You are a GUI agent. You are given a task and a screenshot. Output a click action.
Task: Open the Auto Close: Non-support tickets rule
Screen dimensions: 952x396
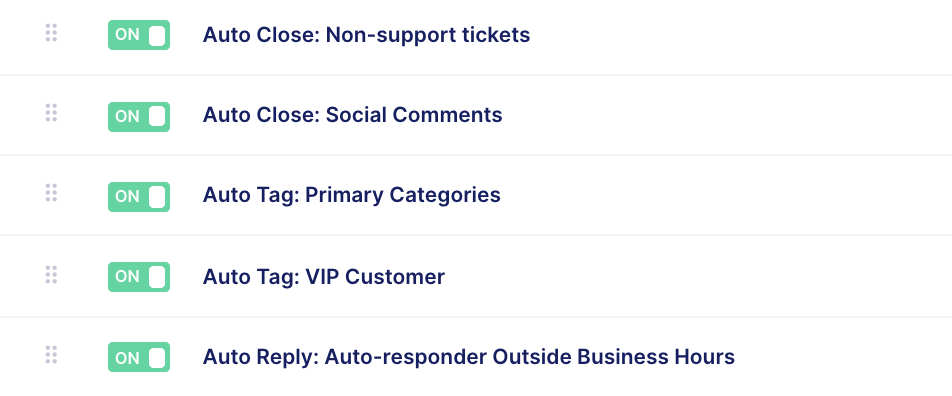[366, 35]
